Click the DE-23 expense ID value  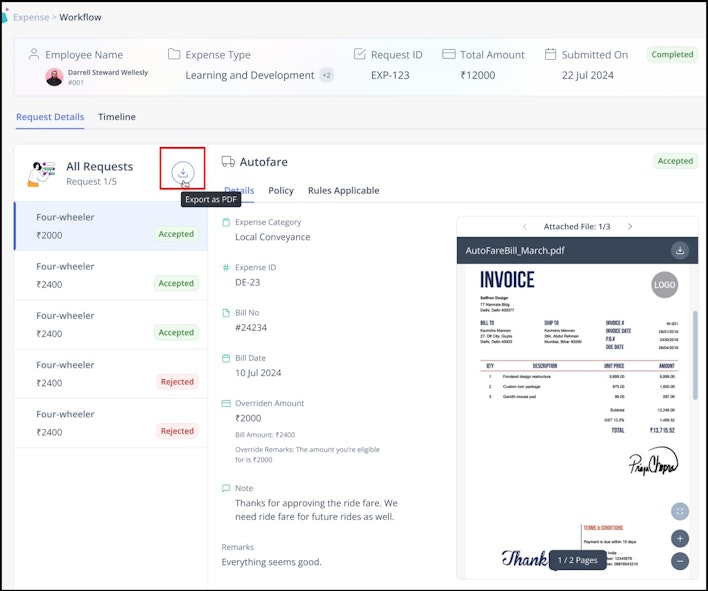pyautogui.click(x=247, y=282)
